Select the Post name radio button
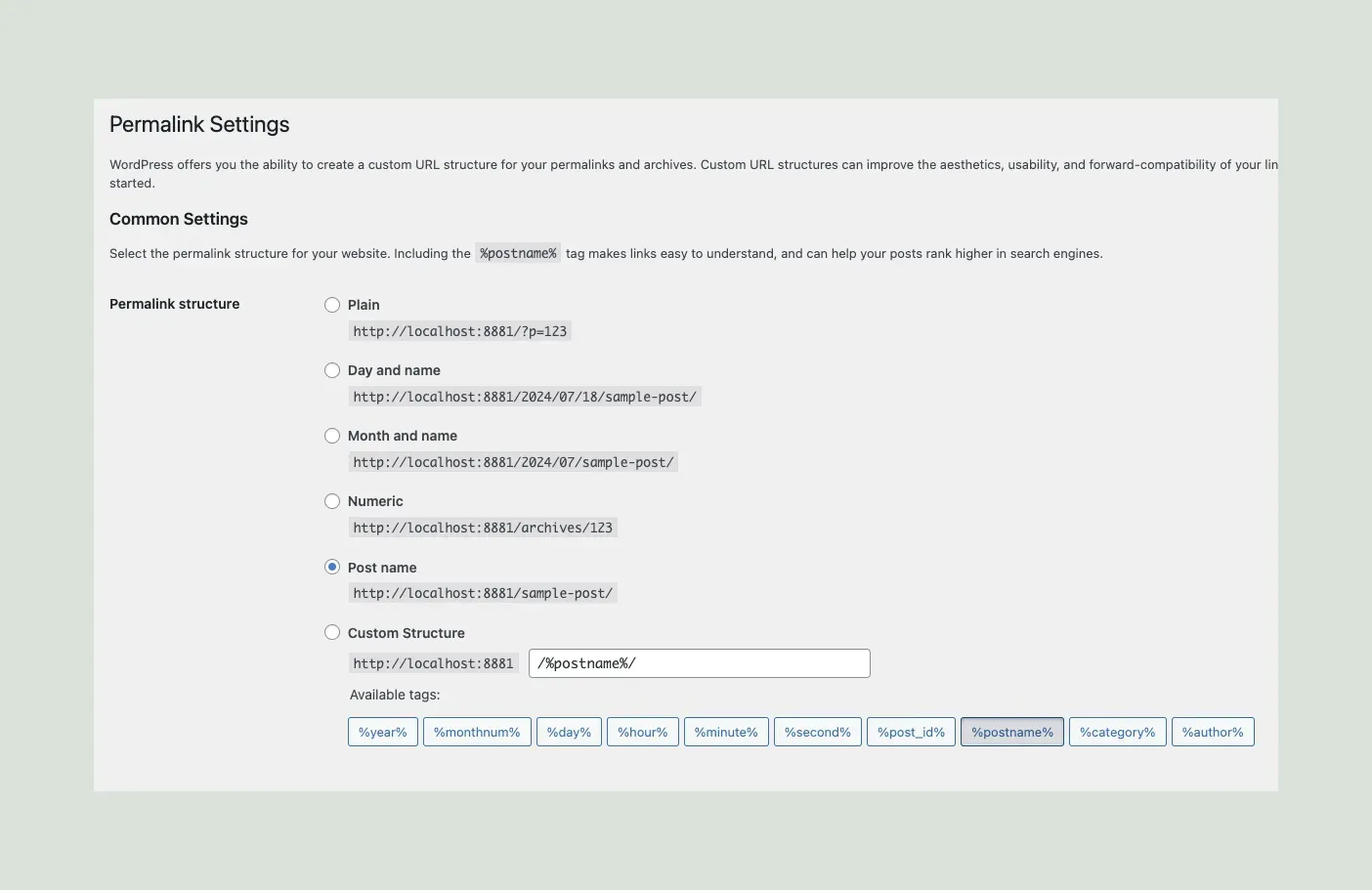1372x890 pixels. click(x=332, y=567)
